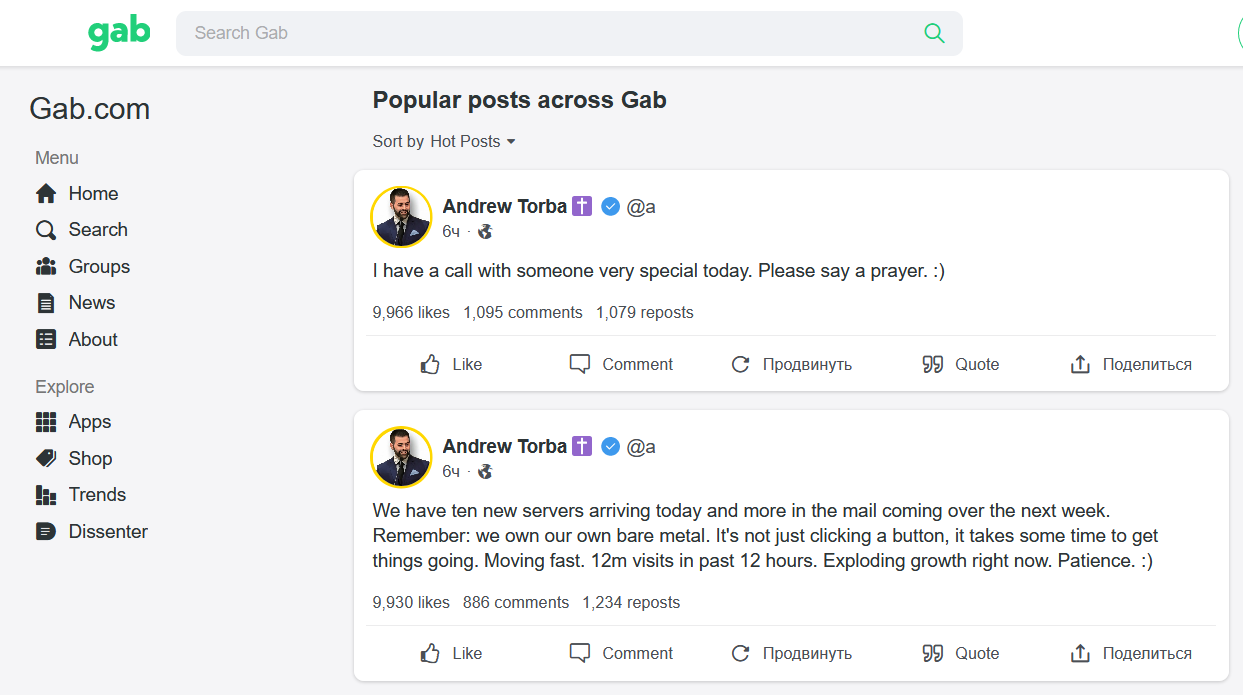Open the Apps grid icon
Screen dimensions: 1243x695
(x=46, y=422)
